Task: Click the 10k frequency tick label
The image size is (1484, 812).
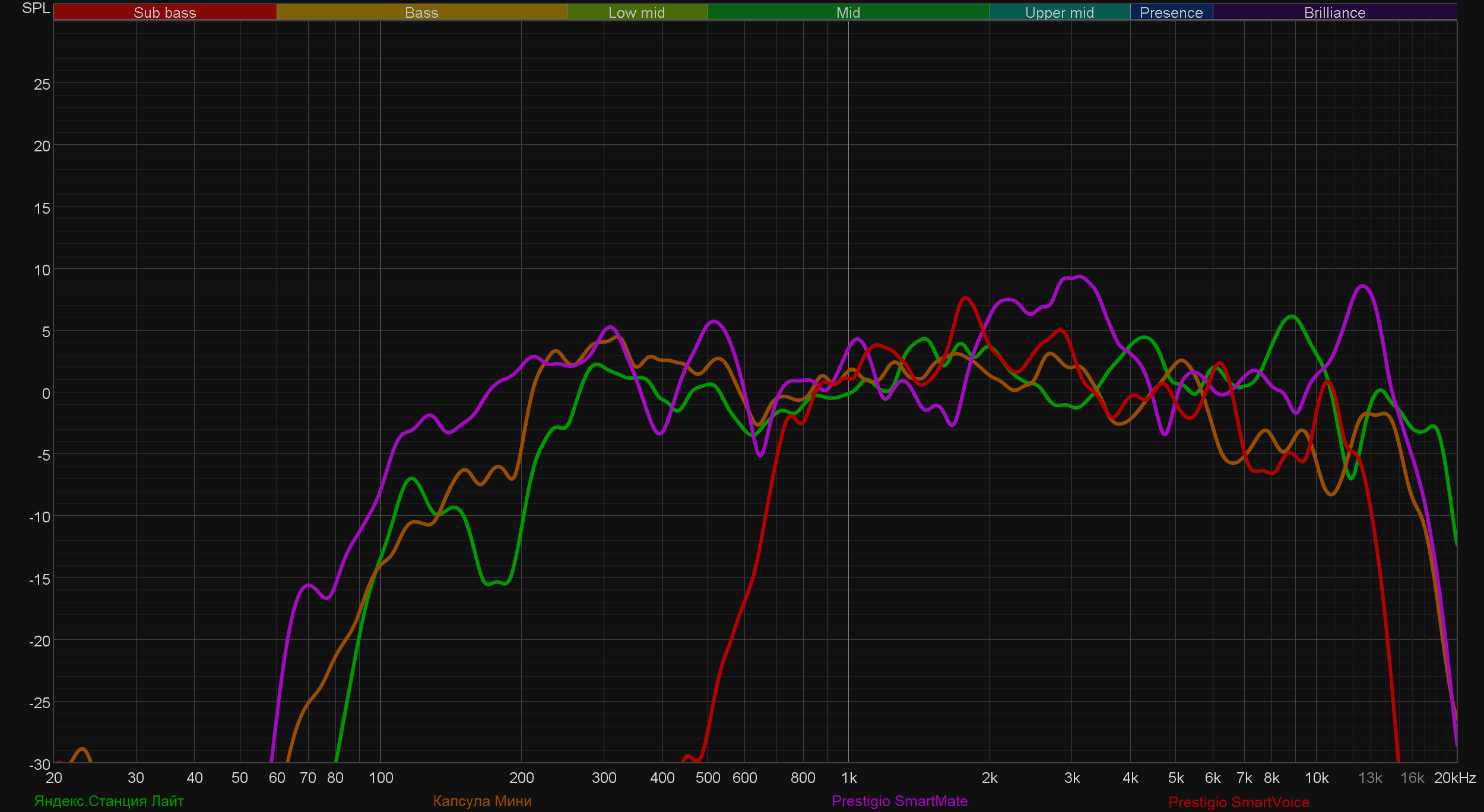Action: coord(1316,778)
